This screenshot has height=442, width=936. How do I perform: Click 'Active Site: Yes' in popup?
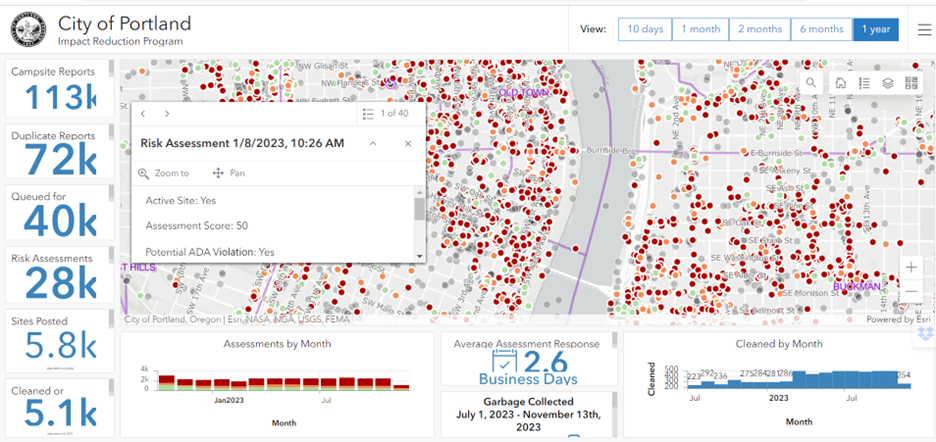click(x=181, y=201)
